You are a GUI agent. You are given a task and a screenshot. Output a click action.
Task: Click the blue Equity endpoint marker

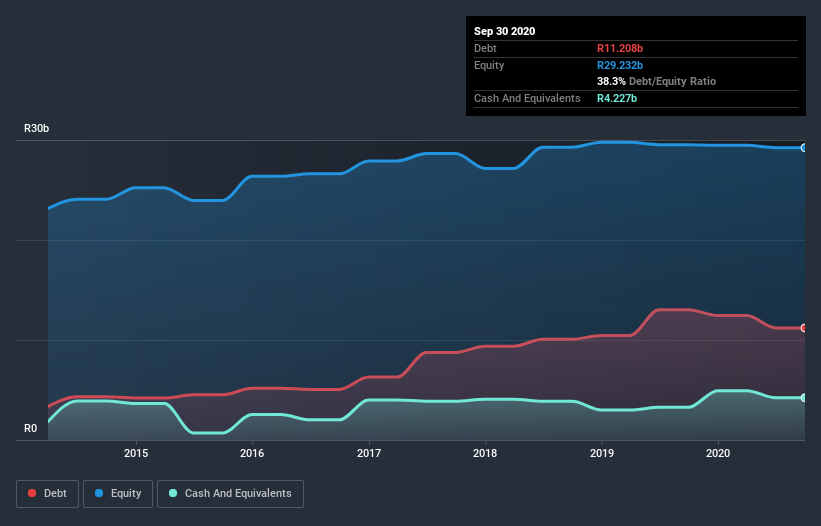804,148
